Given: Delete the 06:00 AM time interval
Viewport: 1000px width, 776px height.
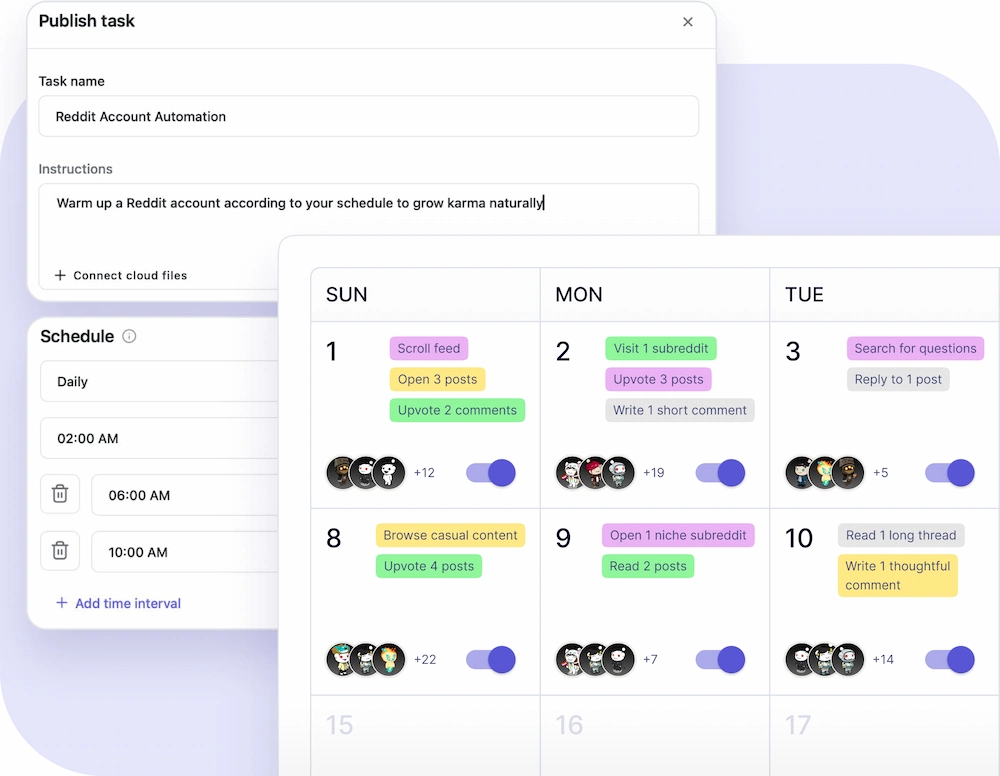Looking at the screenshot, I should tap(60, 494).
